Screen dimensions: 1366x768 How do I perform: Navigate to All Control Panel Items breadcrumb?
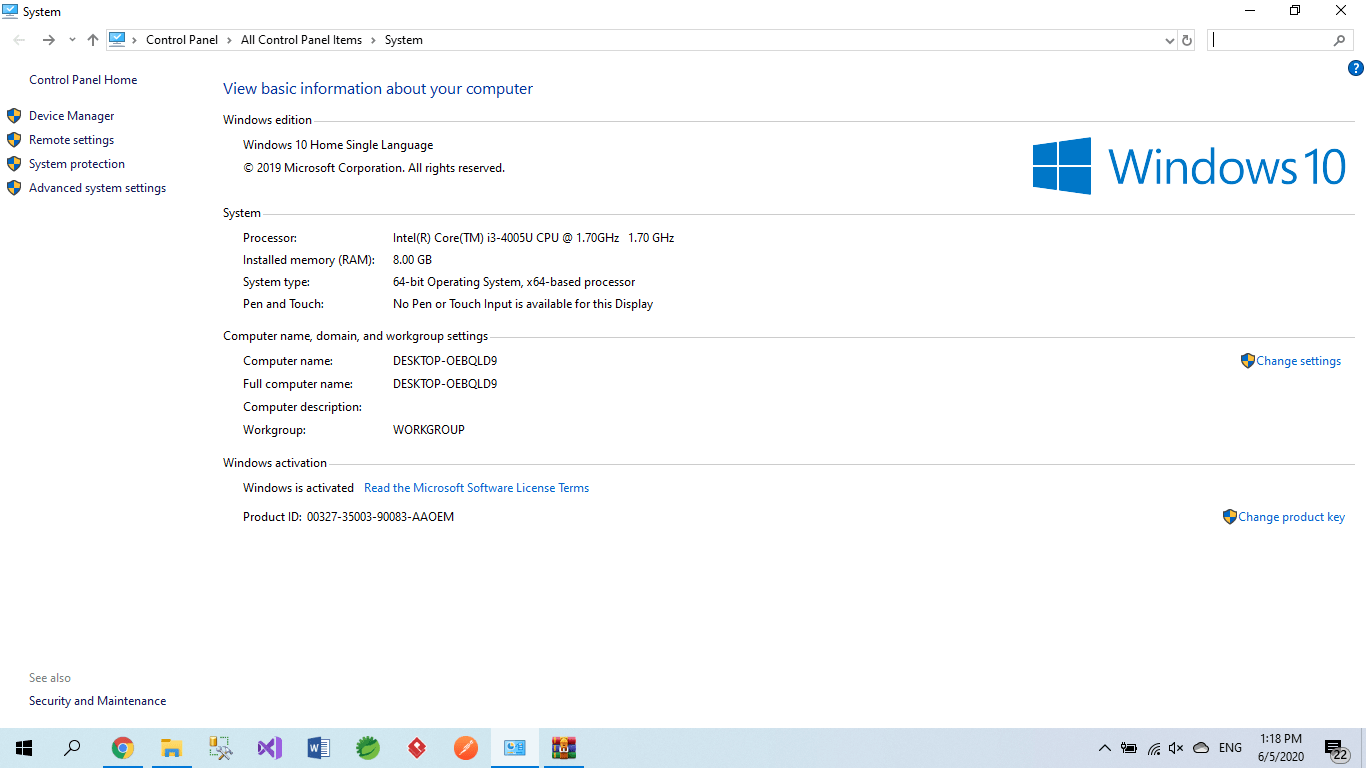[x=302, y=40]
